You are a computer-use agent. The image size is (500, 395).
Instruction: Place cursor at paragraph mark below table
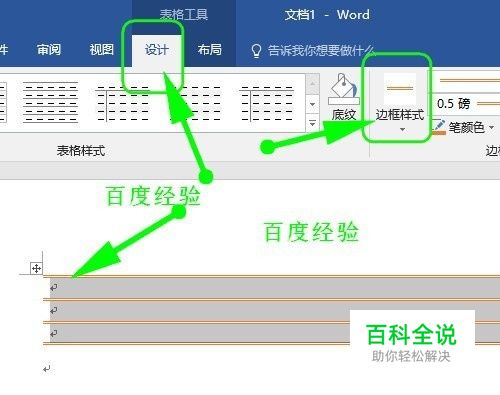[x=47, y=369]
